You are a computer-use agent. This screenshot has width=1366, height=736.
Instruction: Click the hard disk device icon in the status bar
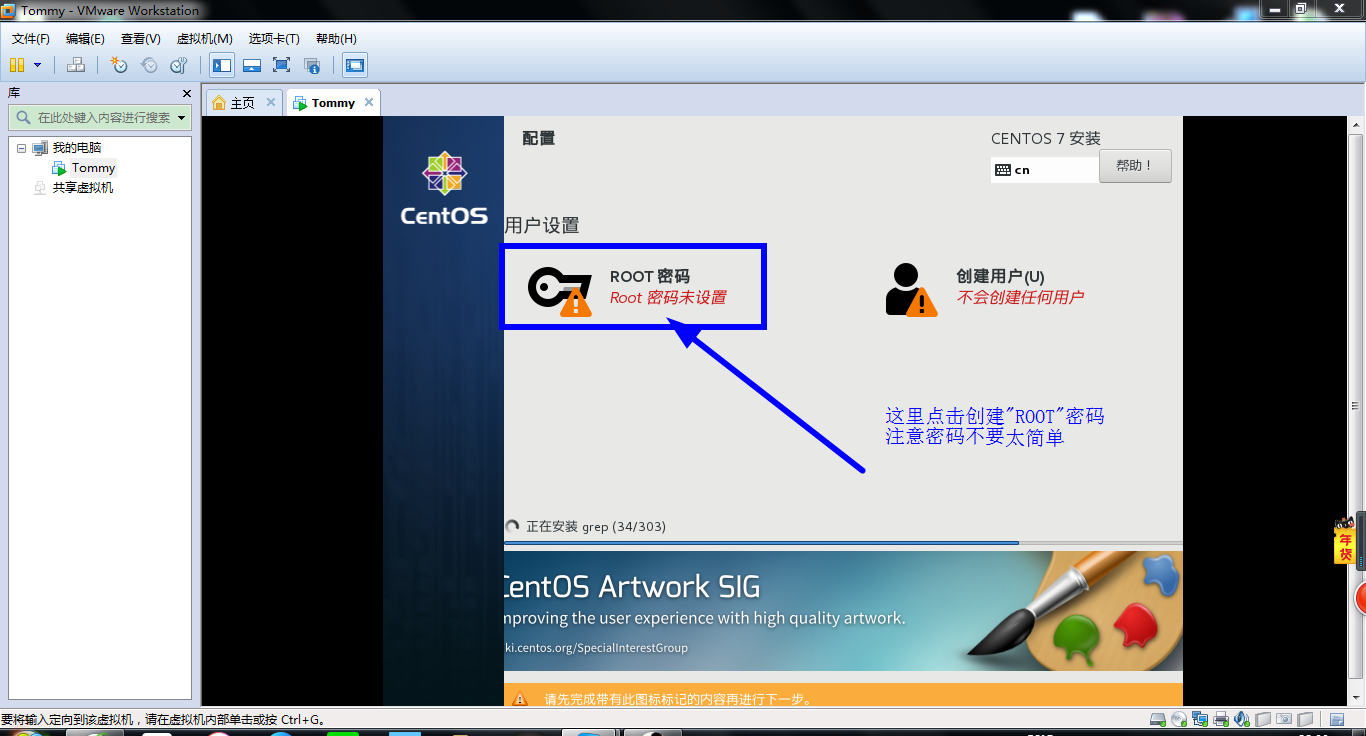(x=1158, y=719)
